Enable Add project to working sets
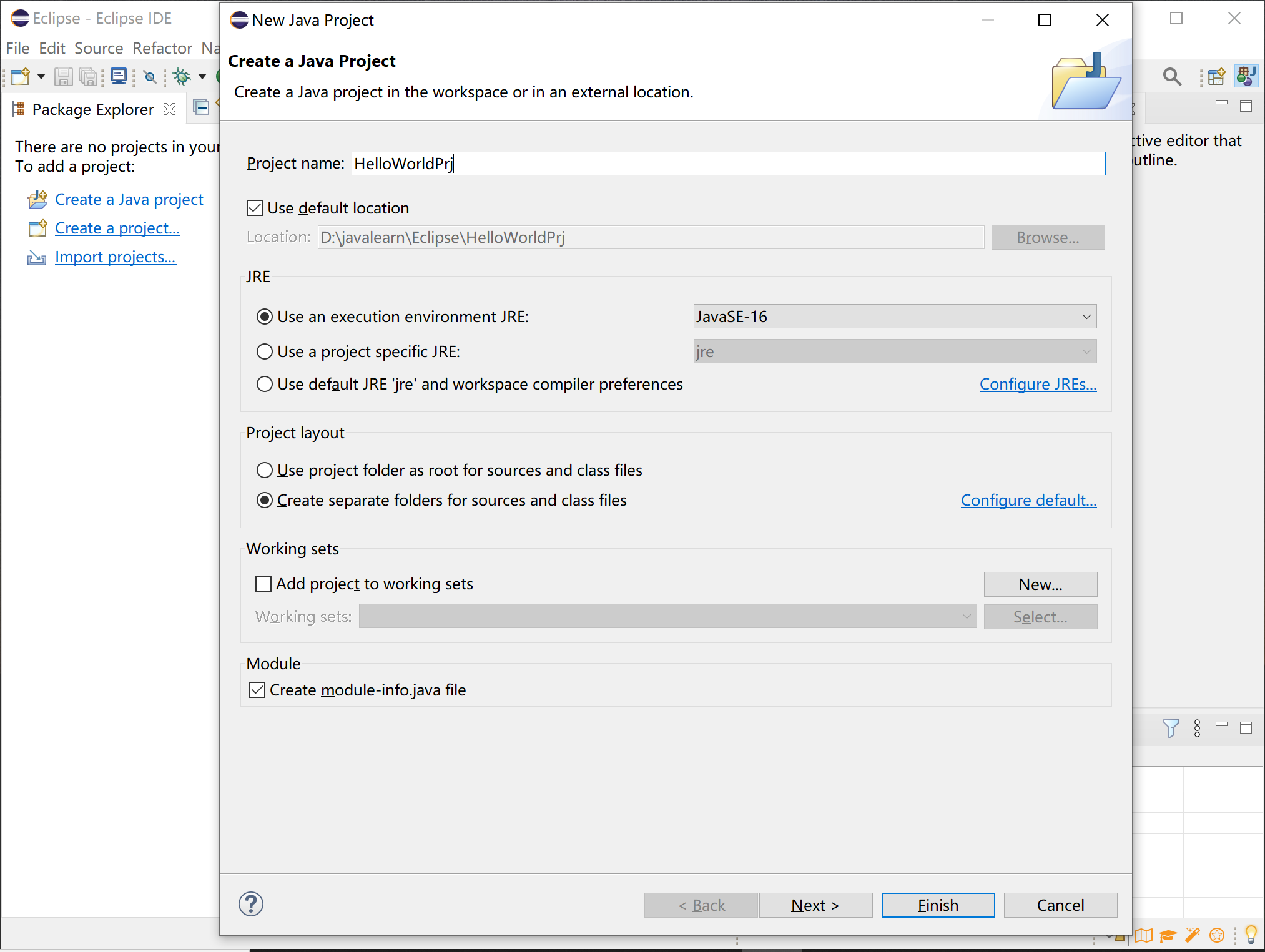This screenshot has height=952, width=1265. (x=263, y=584)
